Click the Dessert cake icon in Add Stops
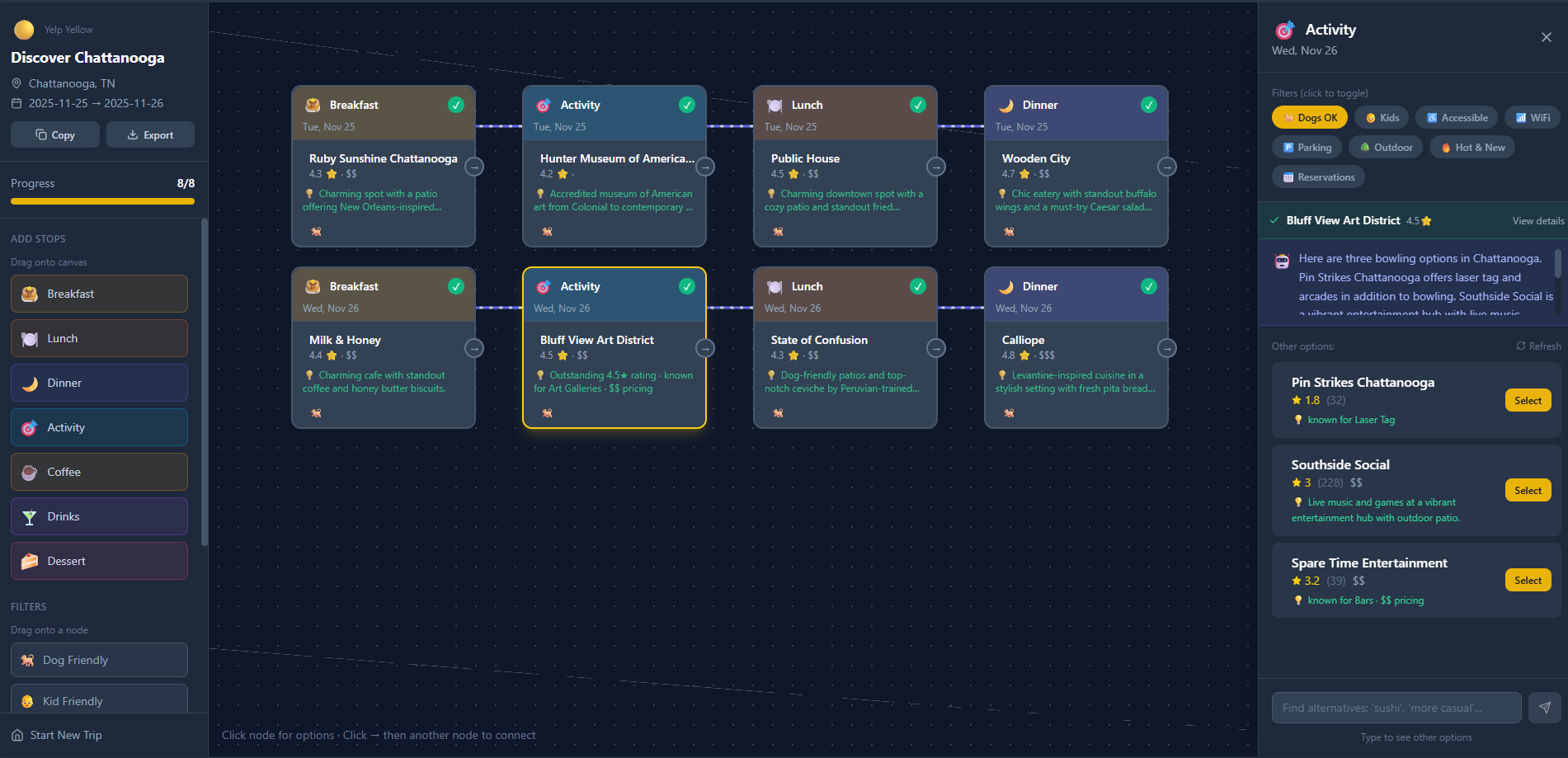1568x758 pixels. (30, 562)
